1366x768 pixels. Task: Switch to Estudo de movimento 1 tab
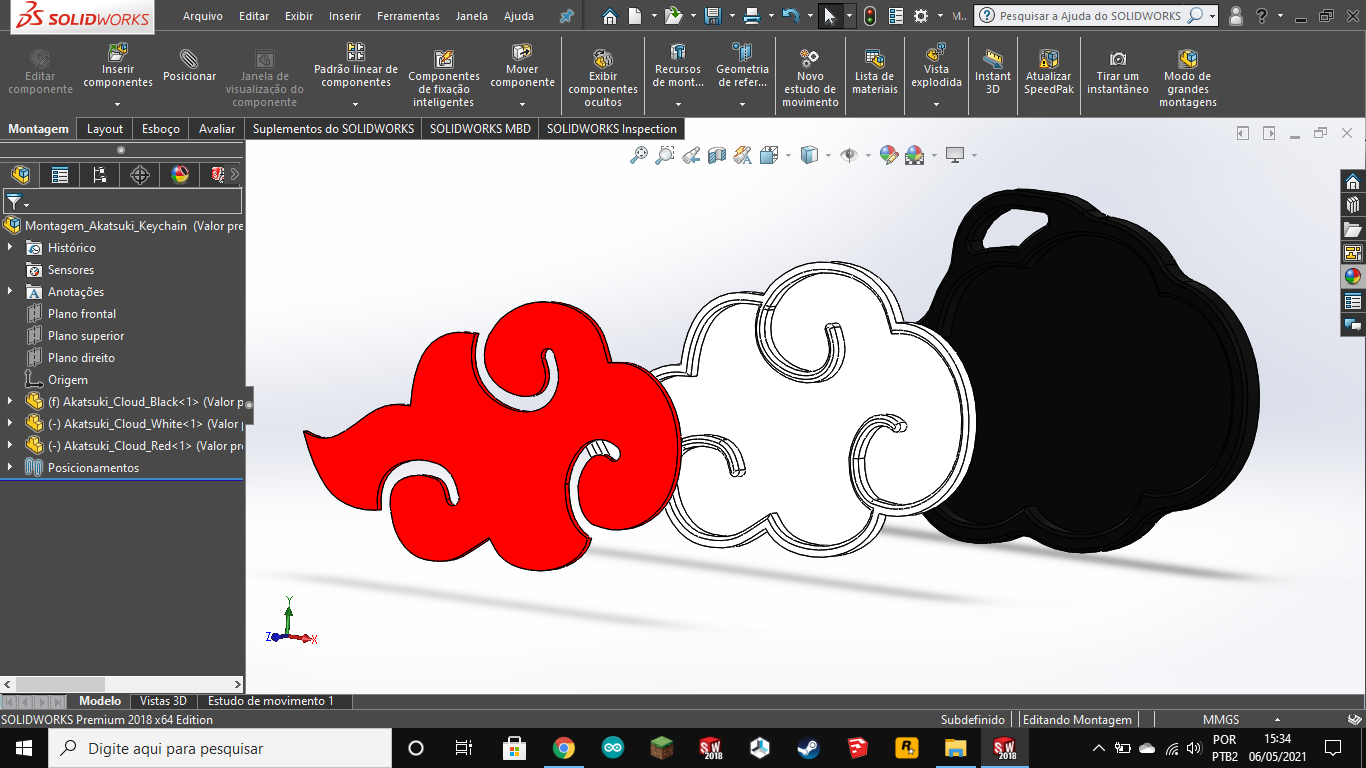(271, 701)
